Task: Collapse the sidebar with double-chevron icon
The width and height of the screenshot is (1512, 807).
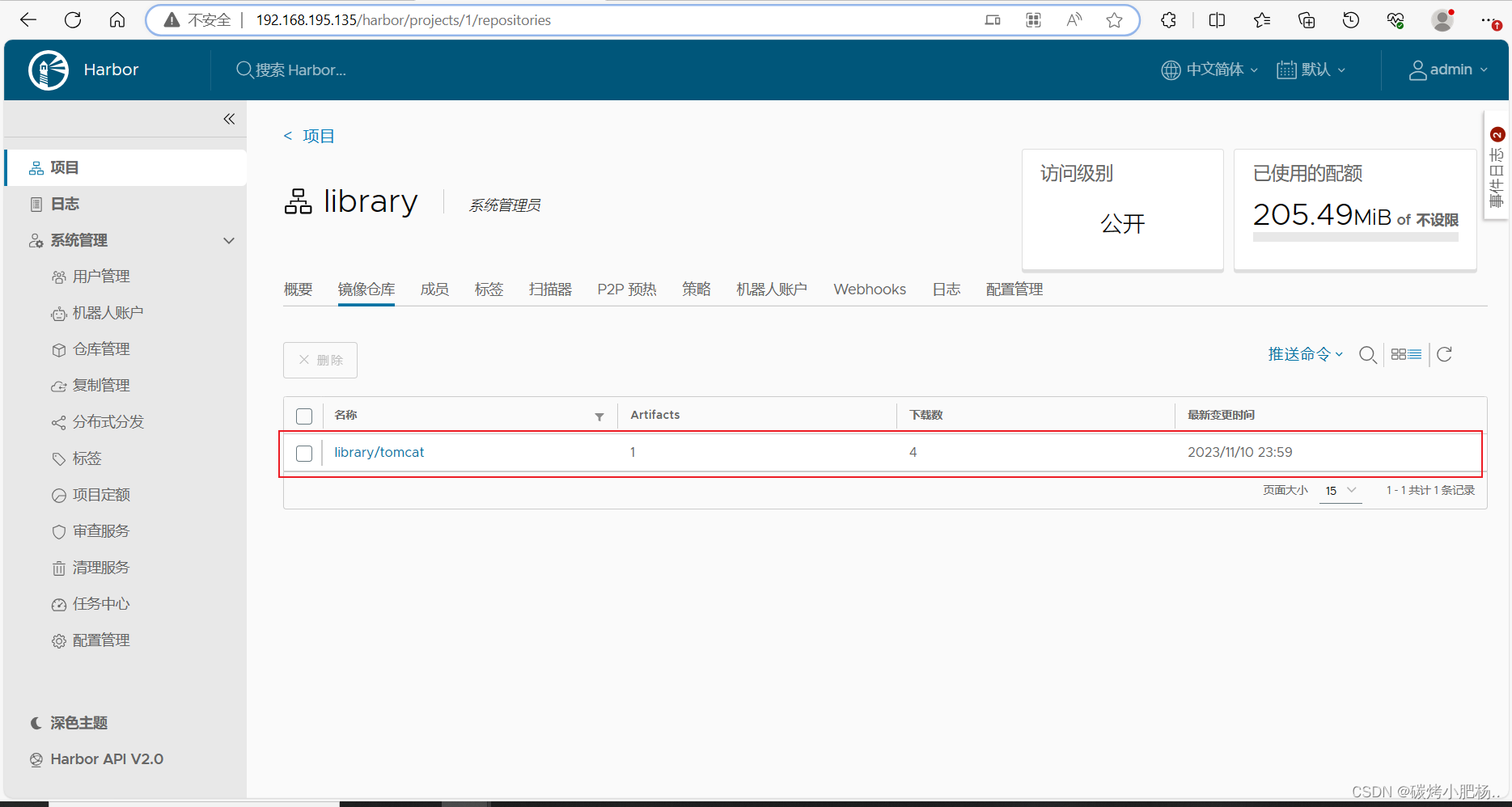Action: click(229, 119)
